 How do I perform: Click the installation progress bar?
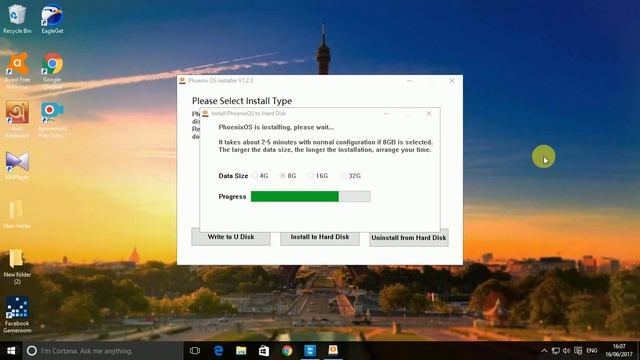311,196
